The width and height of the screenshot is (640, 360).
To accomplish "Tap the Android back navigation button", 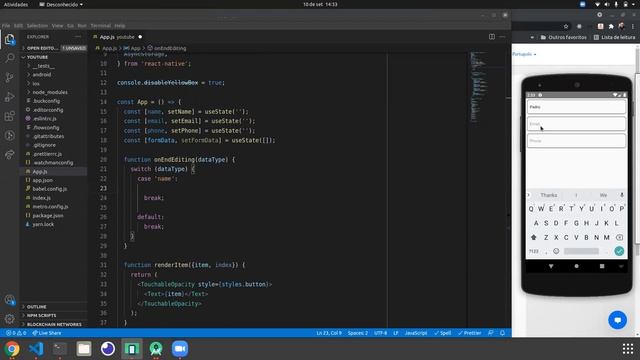I will (x=551, y=266).
